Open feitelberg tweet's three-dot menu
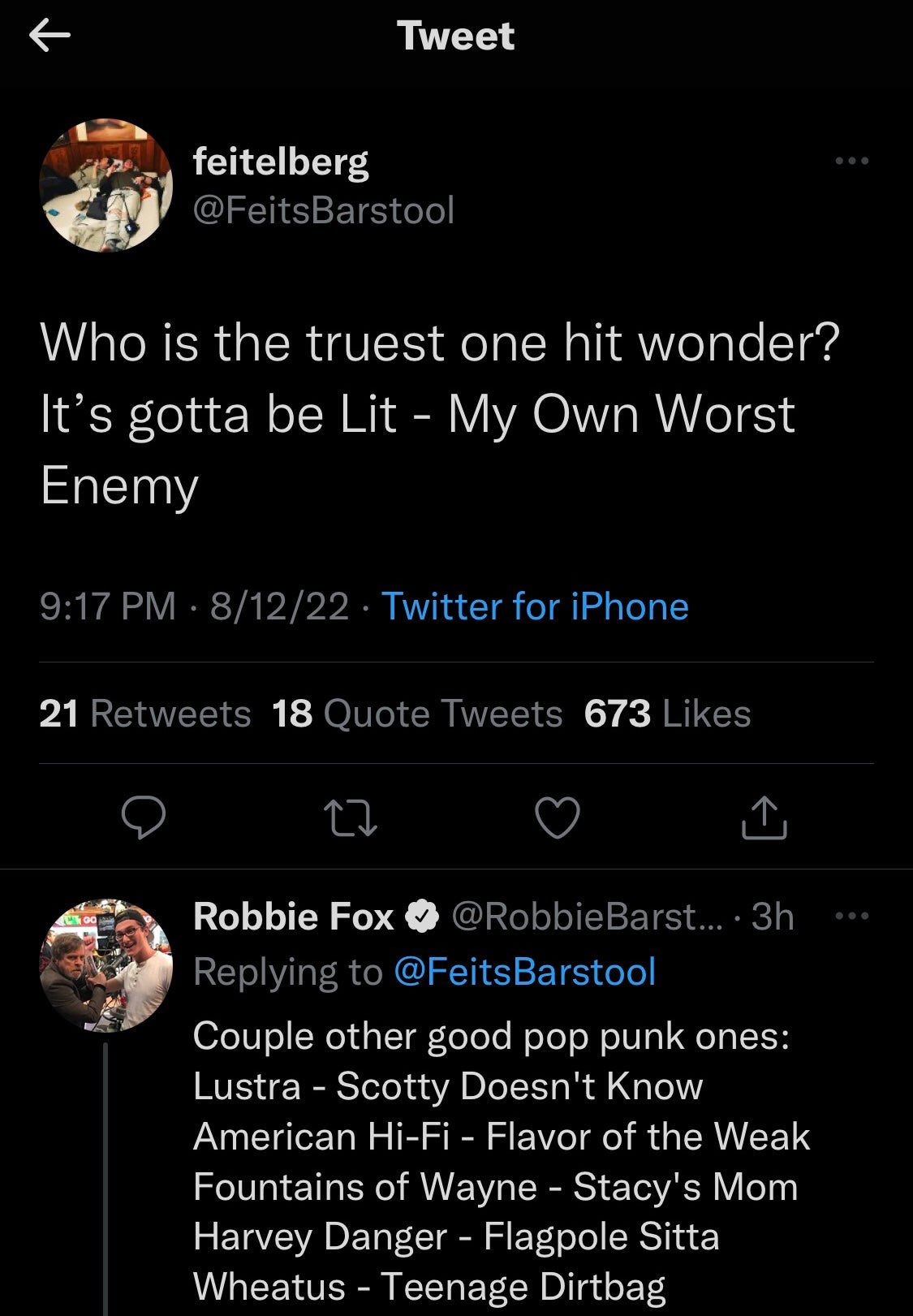The width and height of the screenshot is (913, 1316). click(x=852, y=161)
